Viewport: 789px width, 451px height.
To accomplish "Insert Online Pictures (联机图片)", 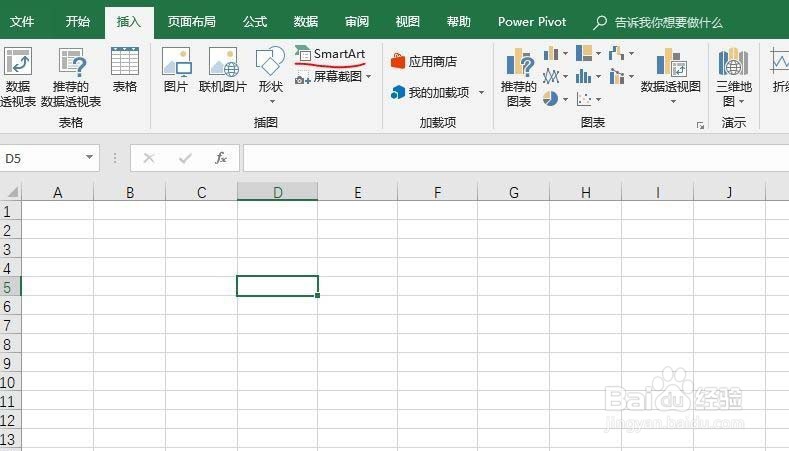I will click(223, 69).
